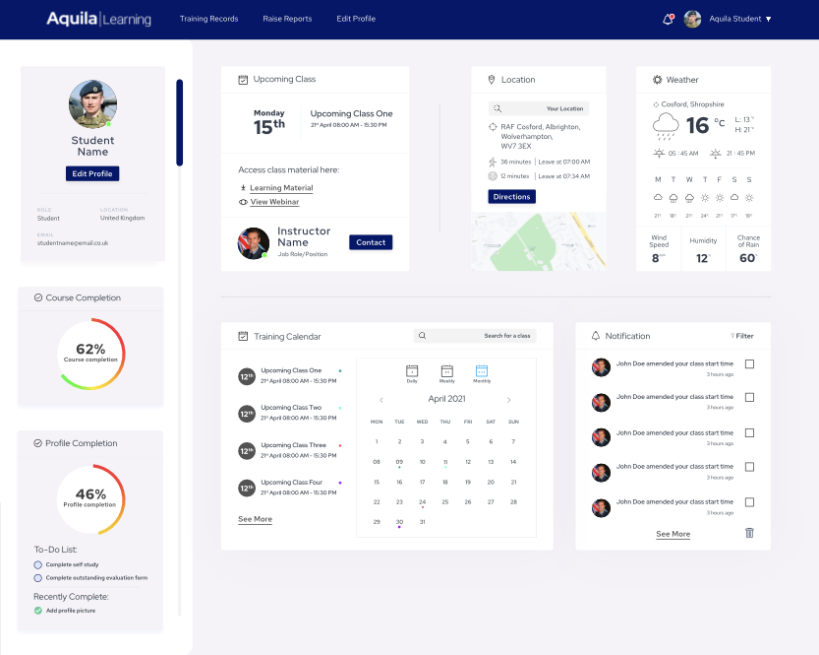The height and width of the screenshot is (655, 819).
Task: Go to previous month before April 2021
Action: [x=381, y=400]
